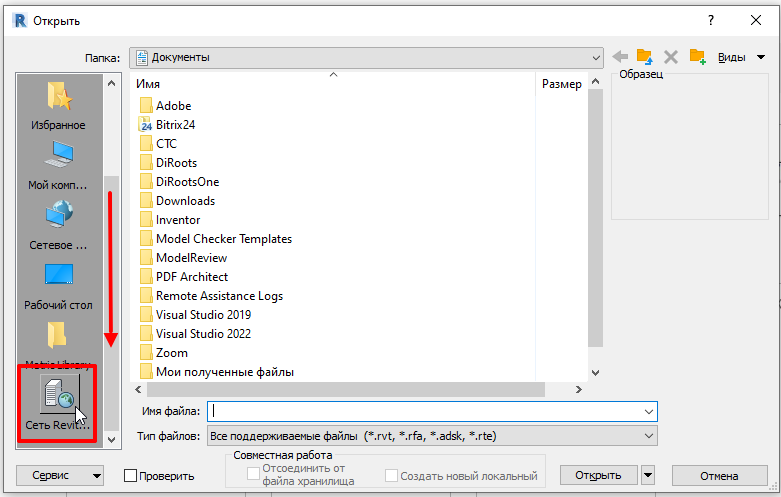781x497 pixels.
Task: Click the Открыть open button
Action: pos(598,475)
